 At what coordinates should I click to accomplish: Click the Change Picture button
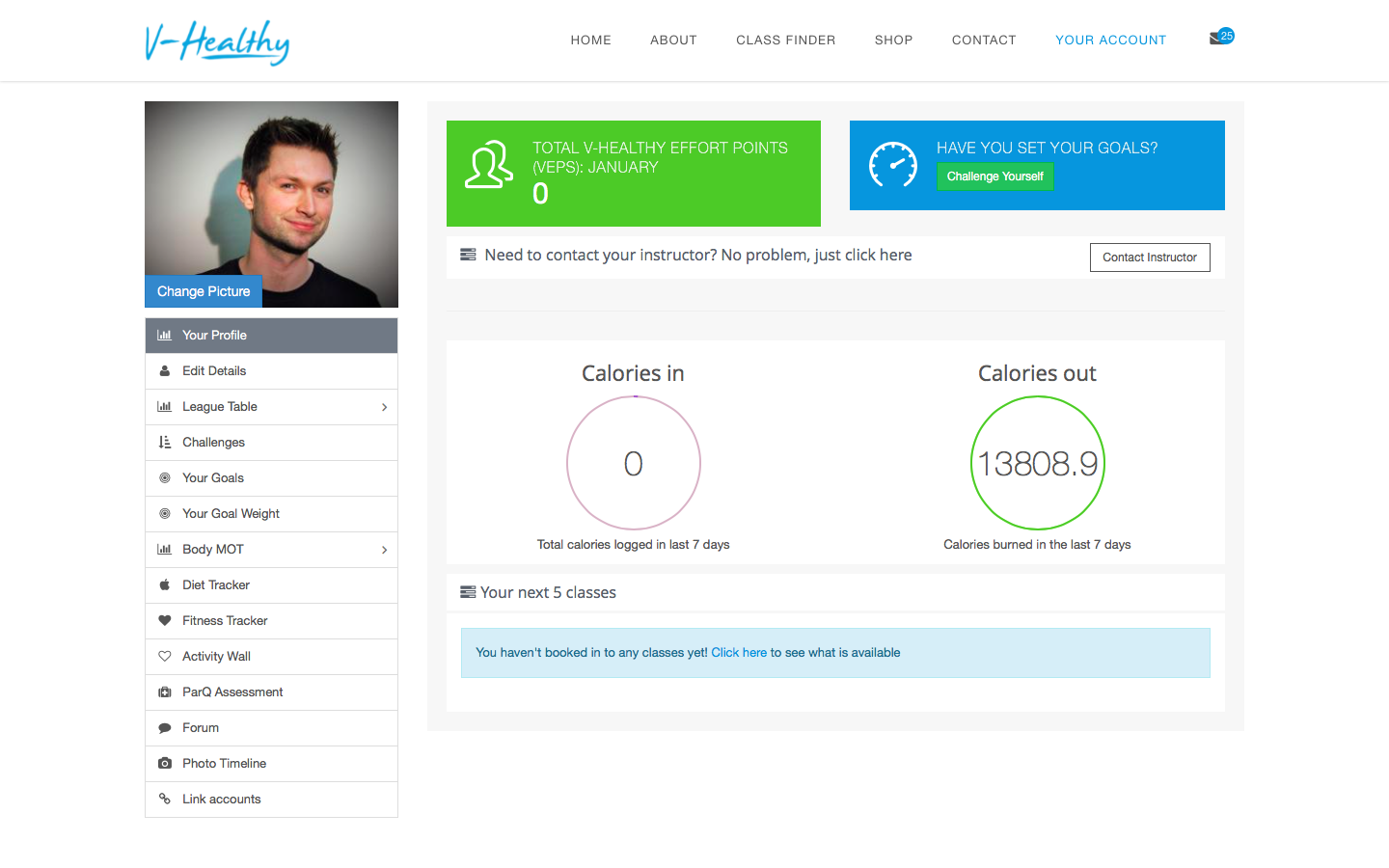tap(204, 291)
